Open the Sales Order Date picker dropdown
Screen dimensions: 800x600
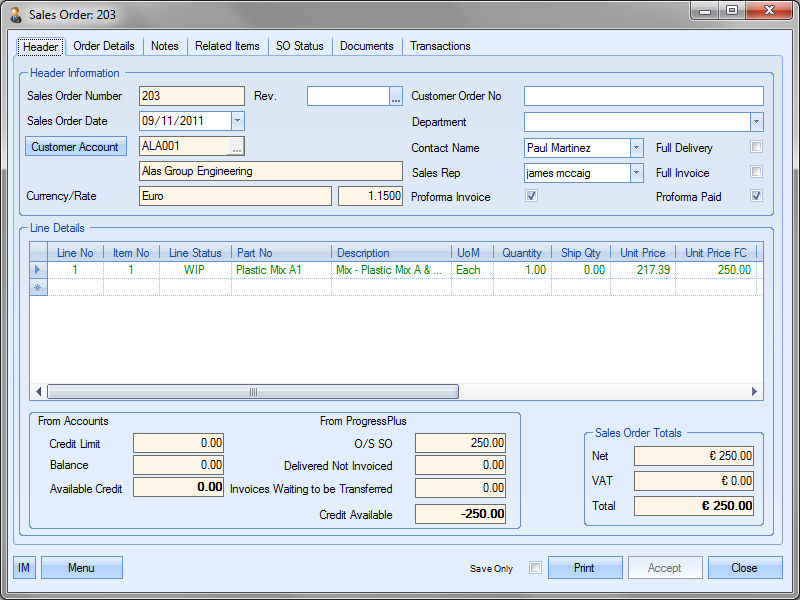(237, 121)
